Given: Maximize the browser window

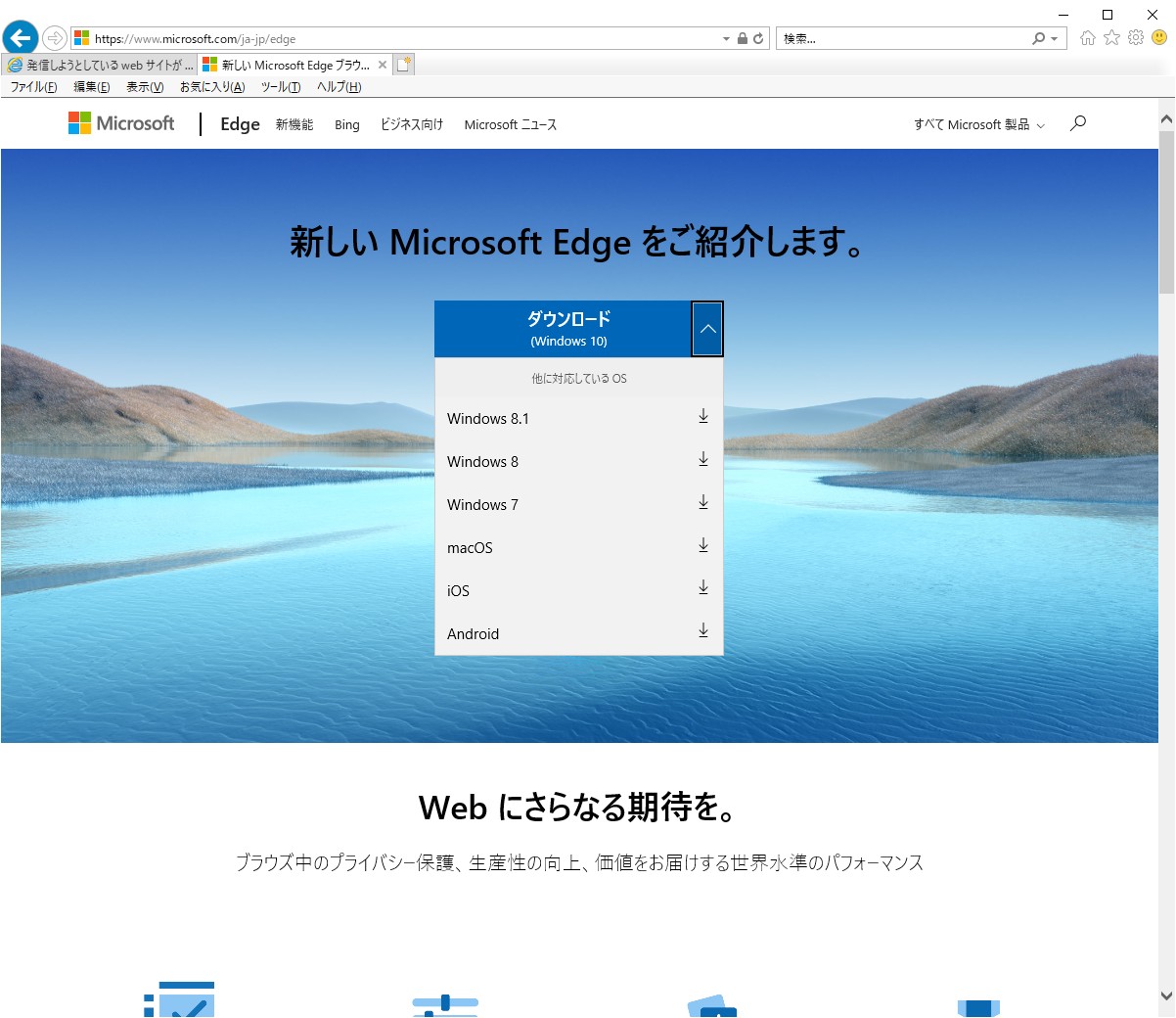Looking at the screenshot, I should click(x=1108, y=14).
